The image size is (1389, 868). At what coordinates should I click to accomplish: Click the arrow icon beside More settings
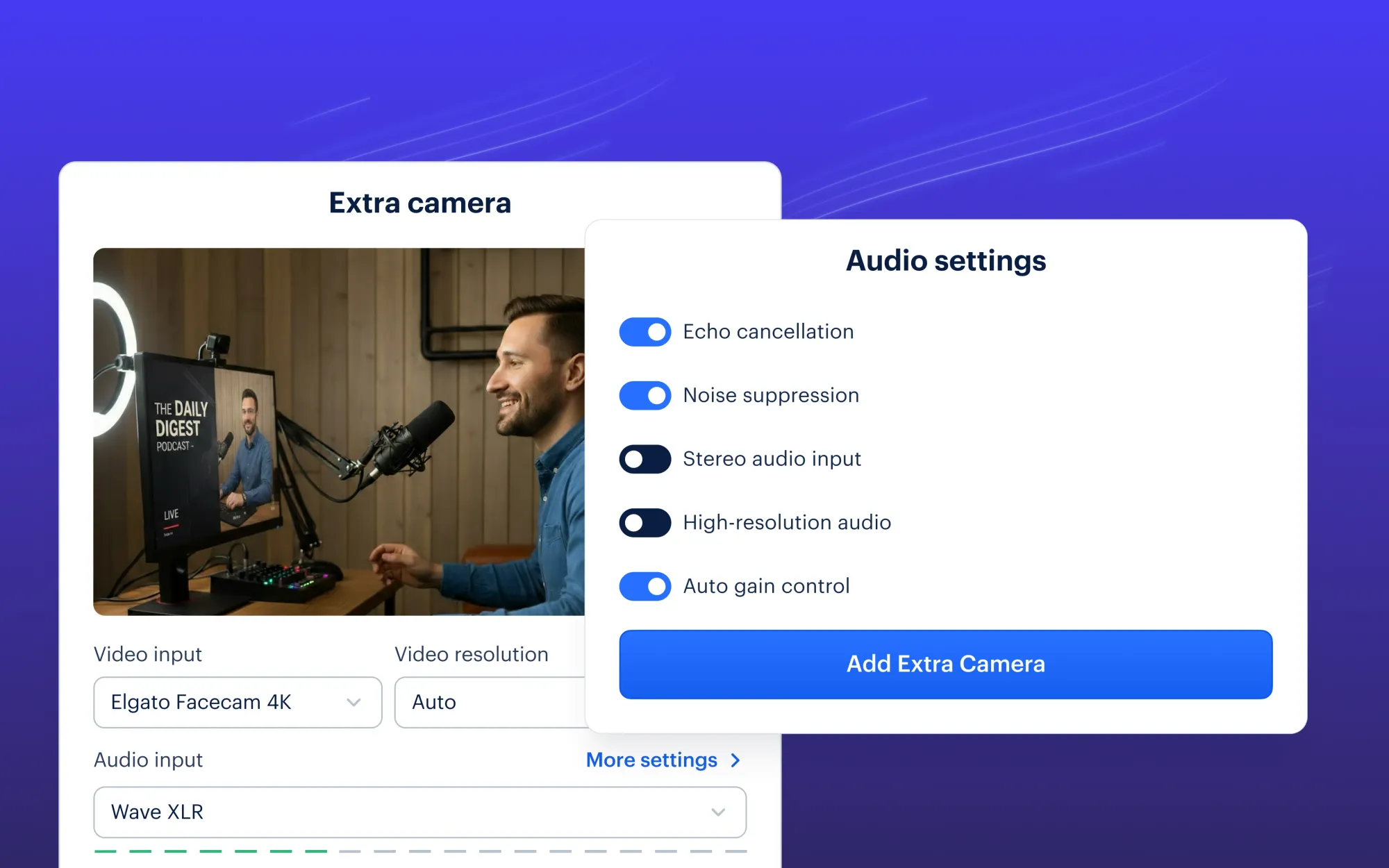[736, 760]
